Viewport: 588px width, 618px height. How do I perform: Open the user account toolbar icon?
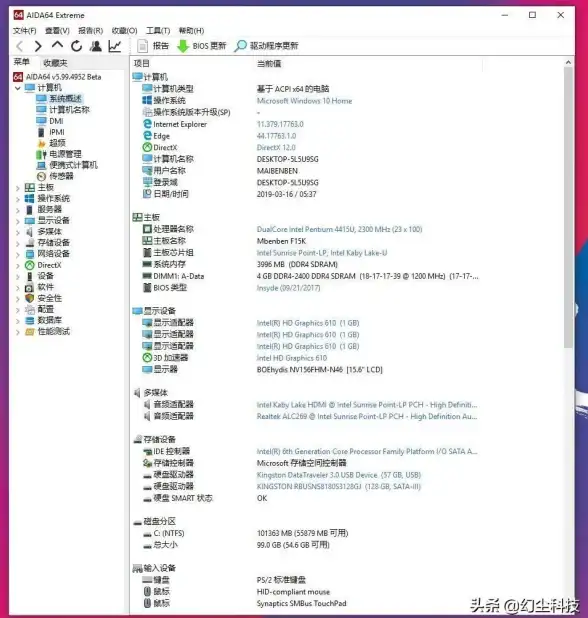click(95, 46)
